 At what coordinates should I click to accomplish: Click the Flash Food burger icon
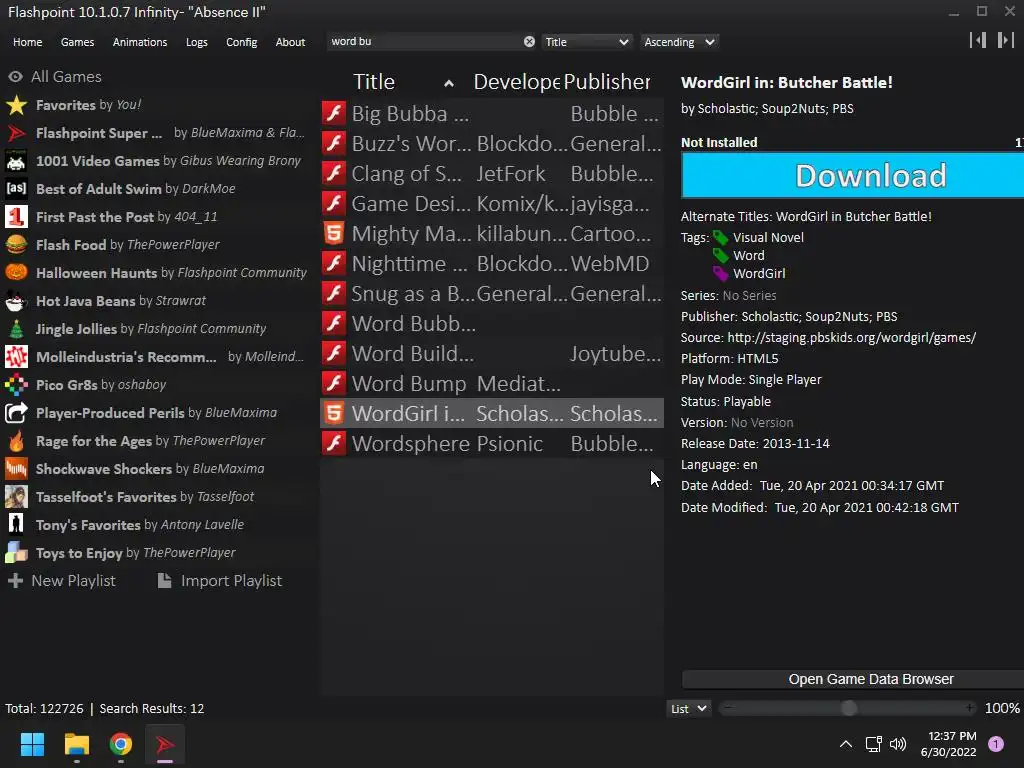(16, 245)
